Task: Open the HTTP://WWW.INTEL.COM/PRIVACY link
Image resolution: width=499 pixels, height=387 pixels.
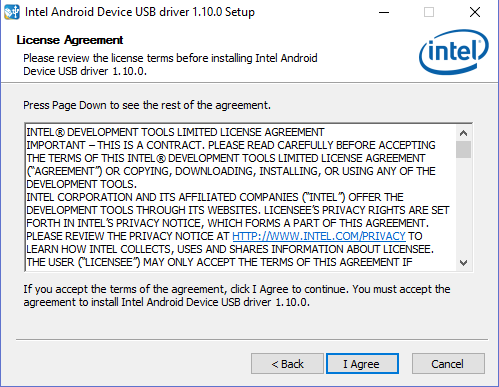Action: point(319,236)
